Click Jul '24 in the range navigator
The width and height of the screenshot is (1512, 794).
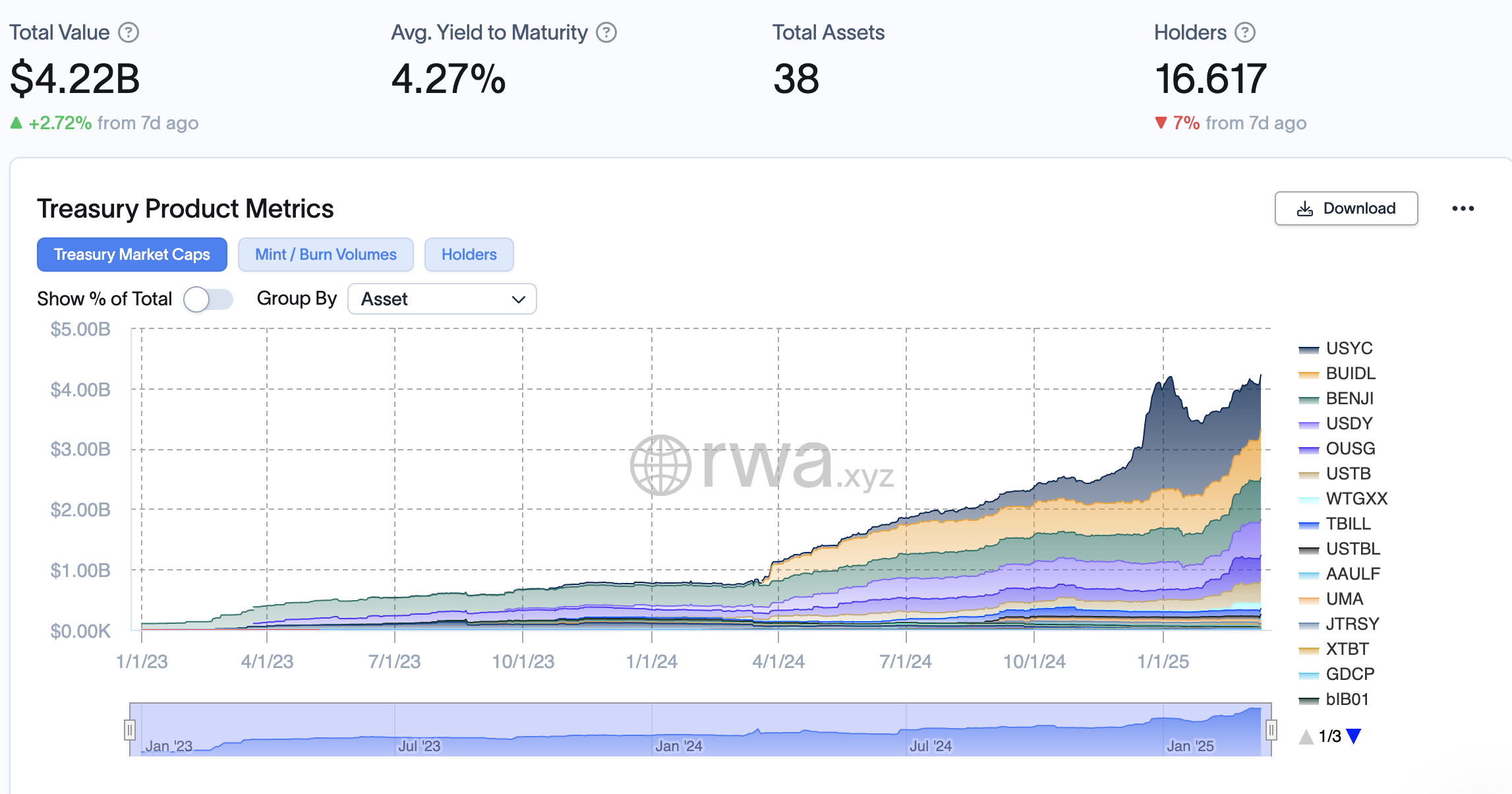pos(931,746)
